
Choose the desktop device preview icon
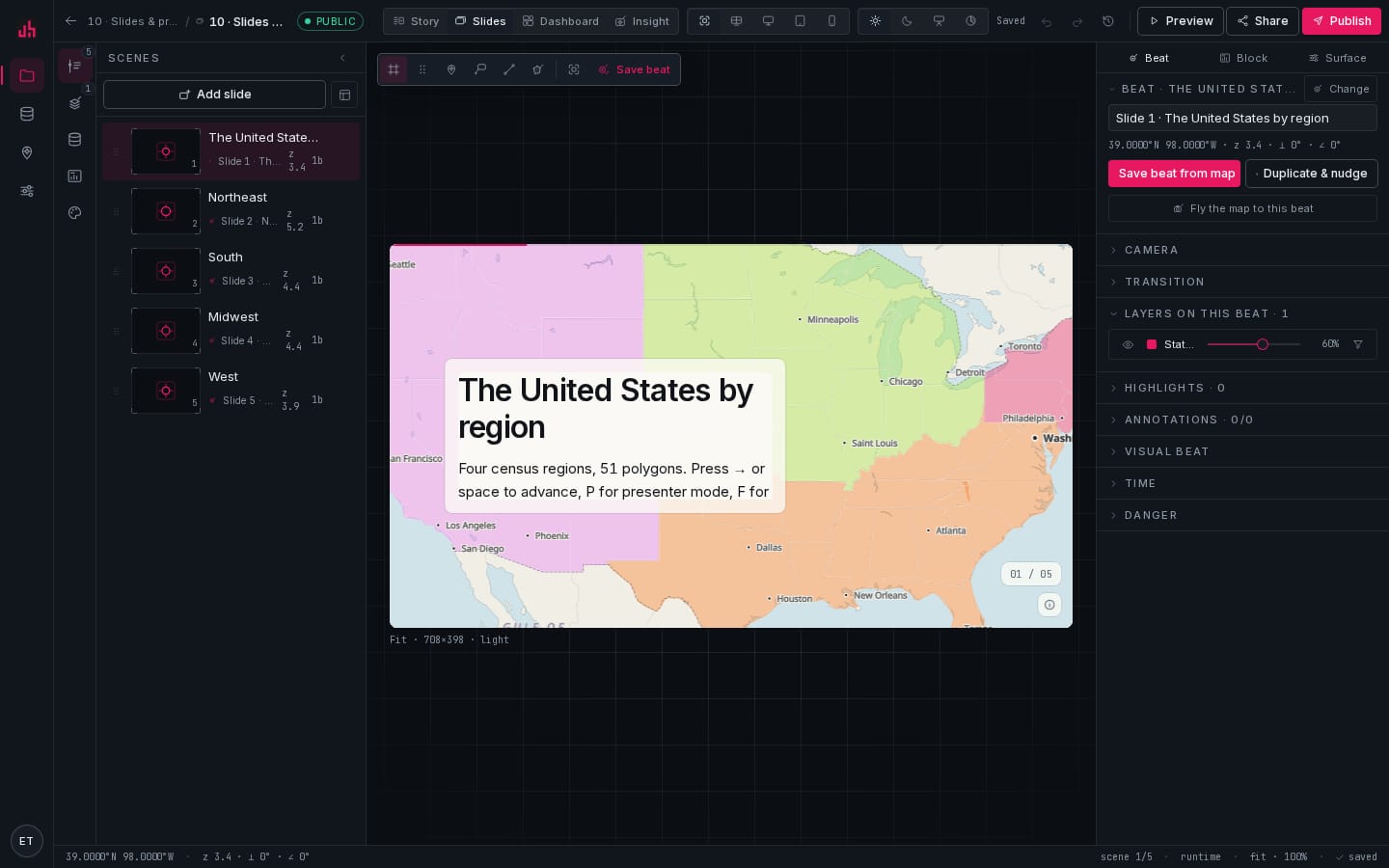click(x=769, y=21)
